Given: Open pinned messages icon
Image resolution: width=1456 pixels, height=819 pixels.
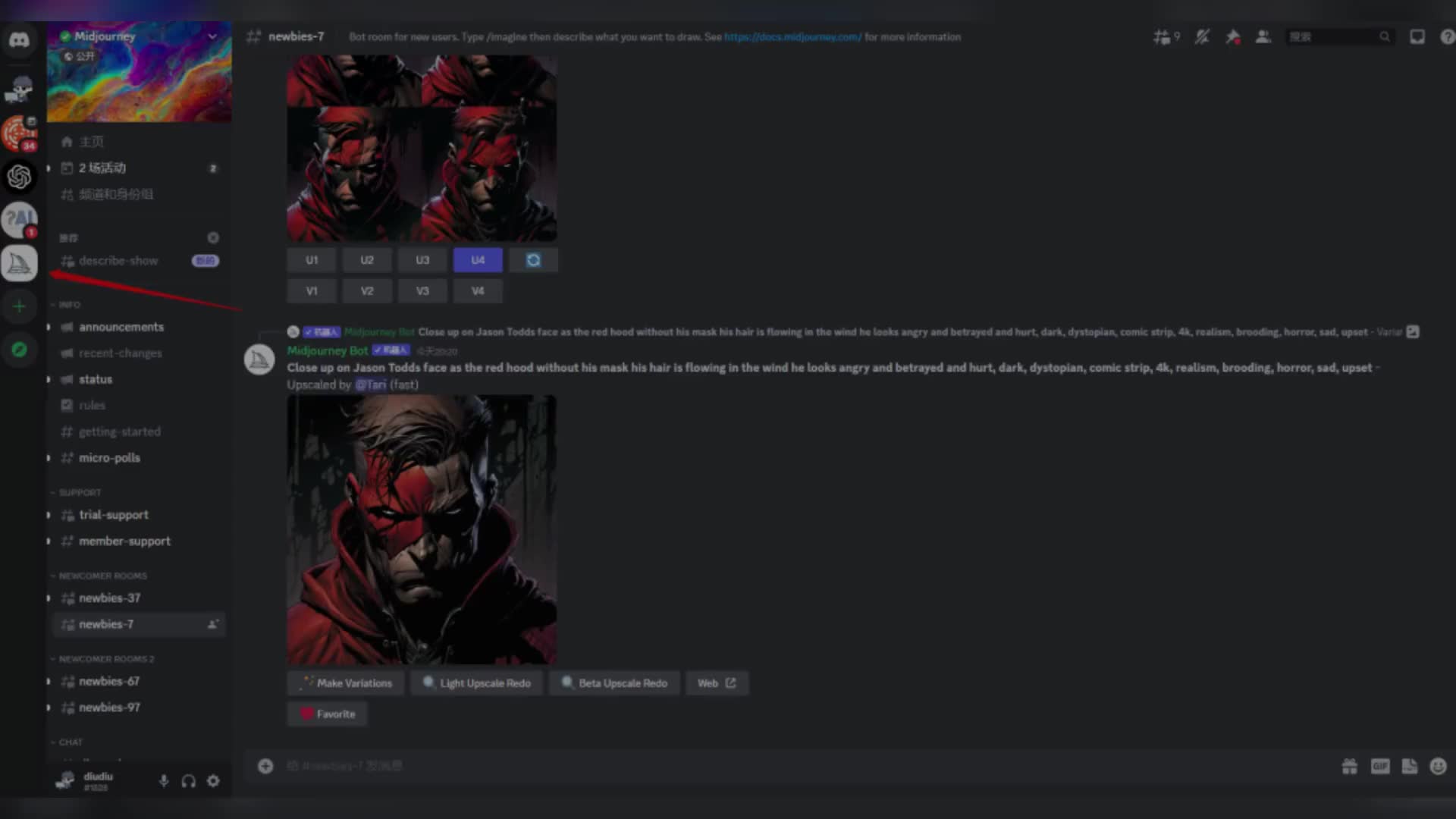Looking at the screenshot, I should 1233,36.
